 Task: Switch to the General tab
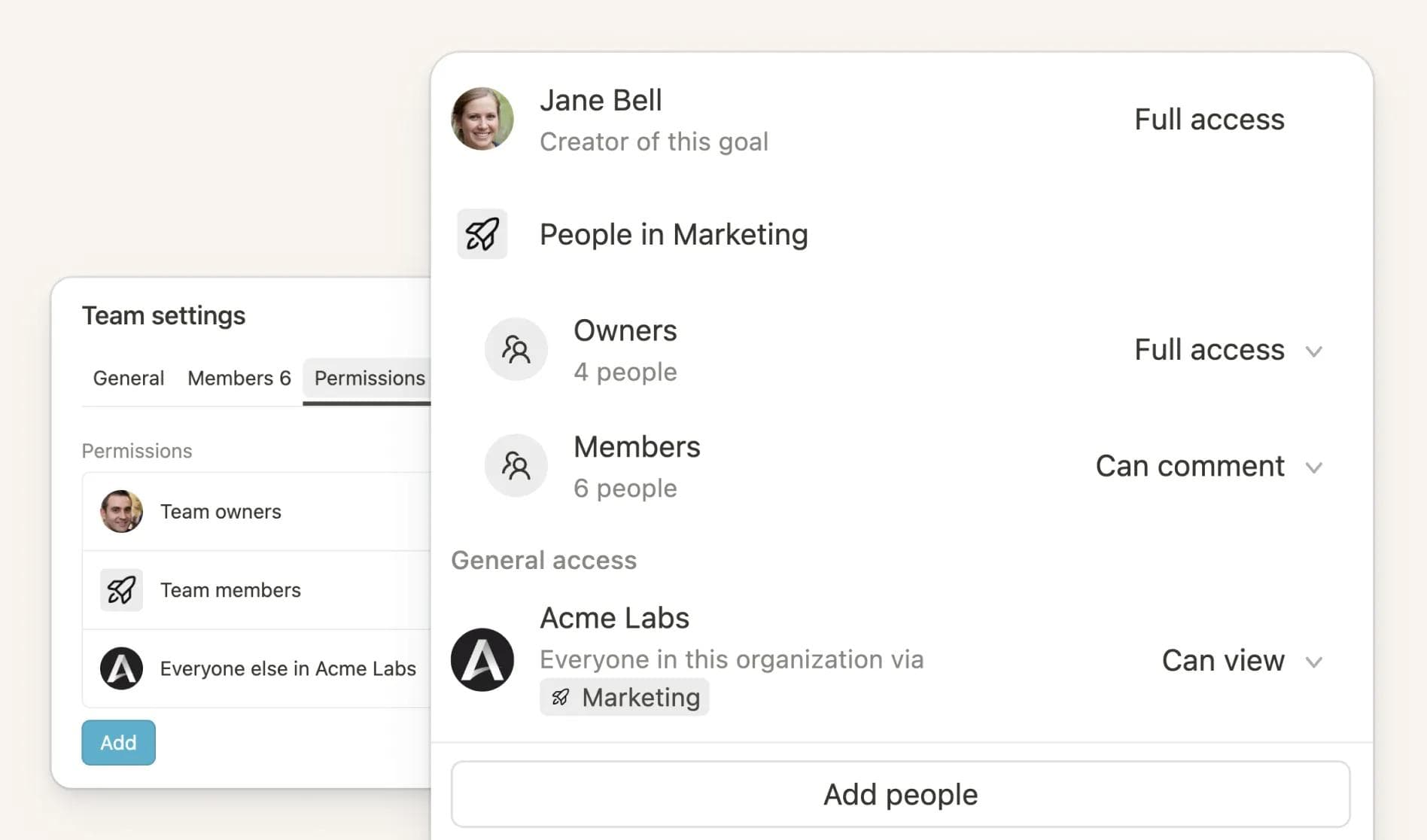pyautogui.click(x=128, y=378)
